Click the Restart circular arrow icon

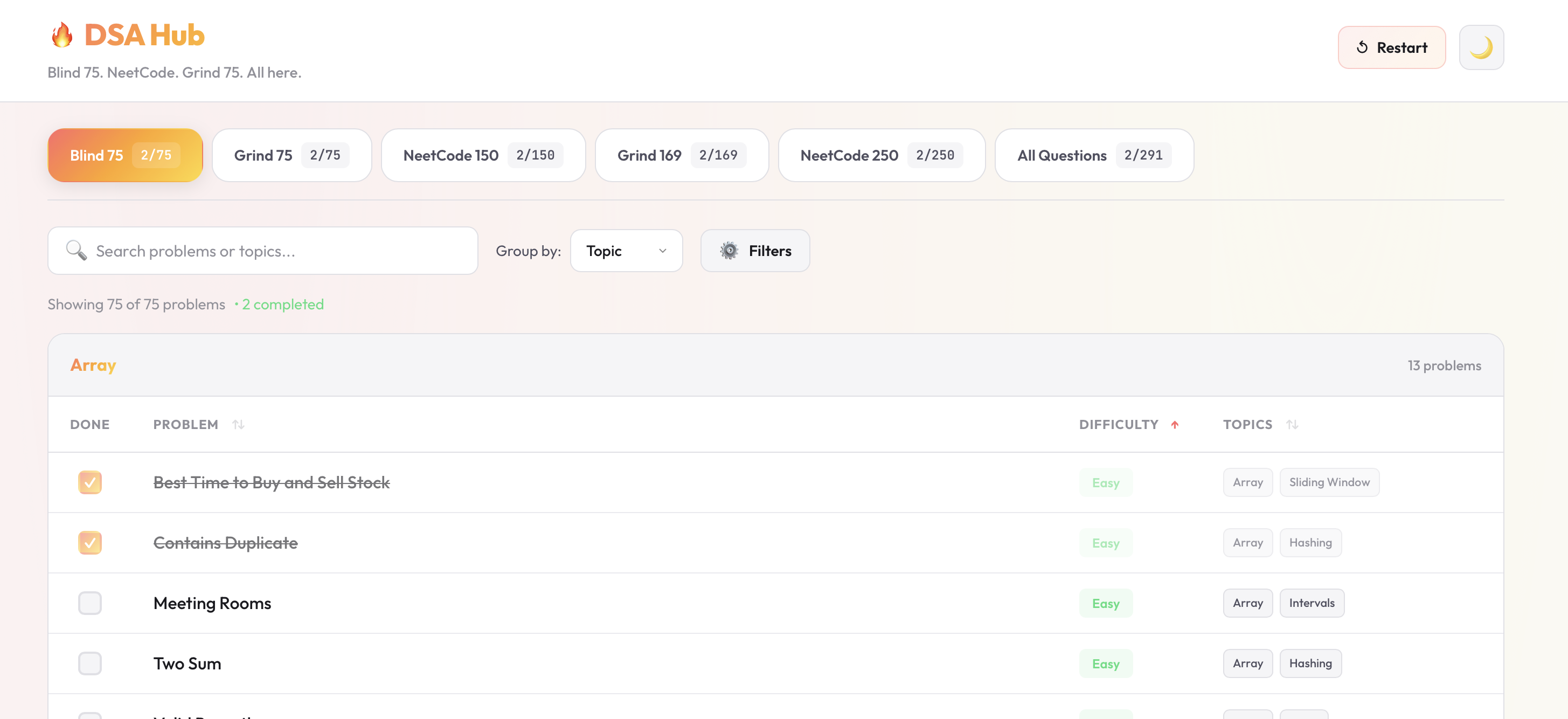tap(1362, 47)
